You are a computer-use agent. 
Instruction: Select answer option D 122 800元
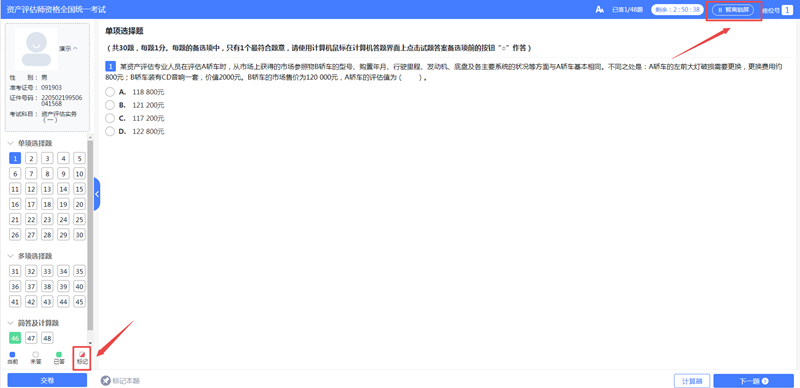click(110, 131)
